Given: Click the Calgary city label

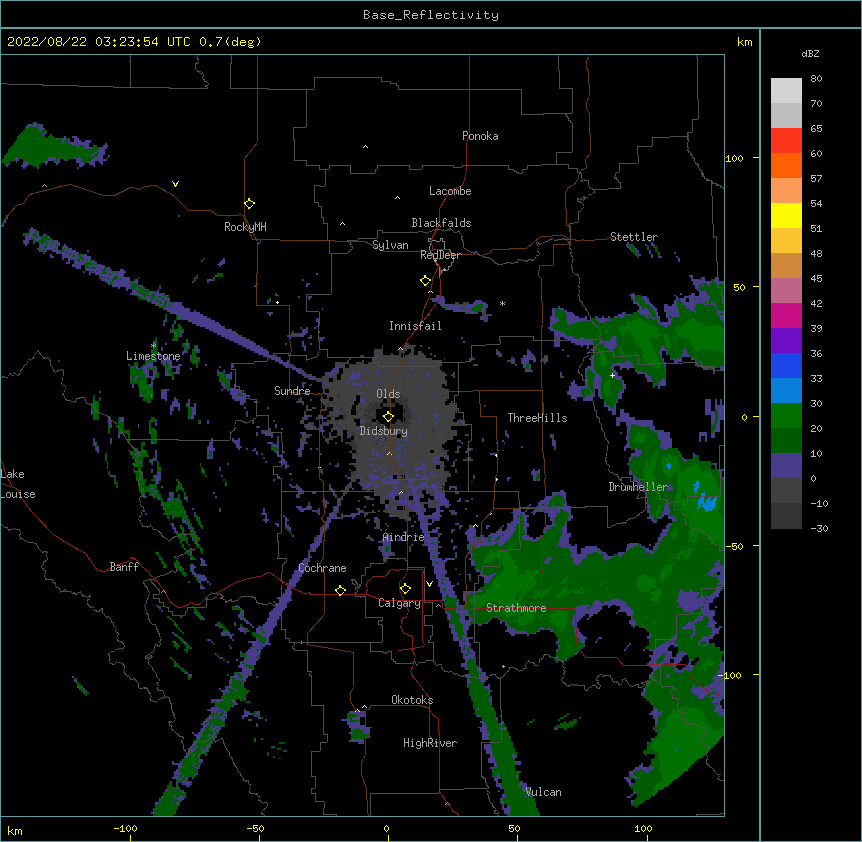Looking at the screenshot, I should pyautogui.click(x=400, y=603).
